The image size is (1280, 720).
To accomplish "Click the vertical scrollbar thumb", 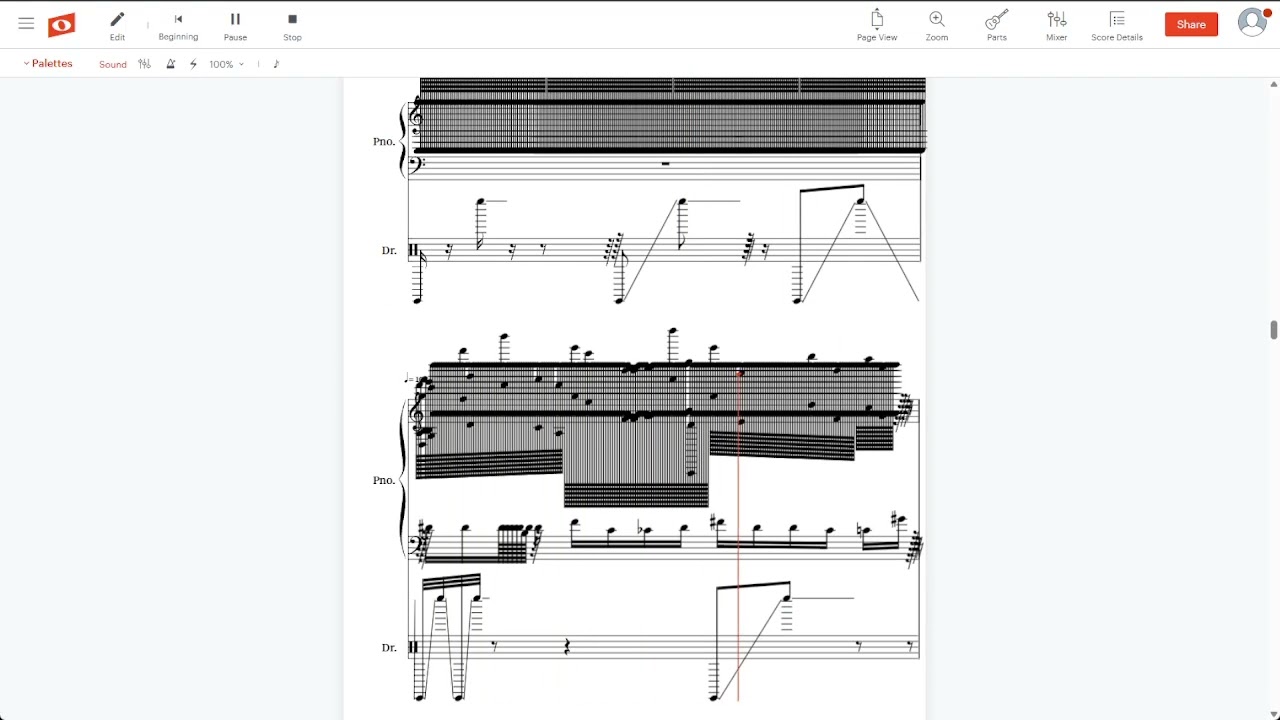I will point(1273,330).
